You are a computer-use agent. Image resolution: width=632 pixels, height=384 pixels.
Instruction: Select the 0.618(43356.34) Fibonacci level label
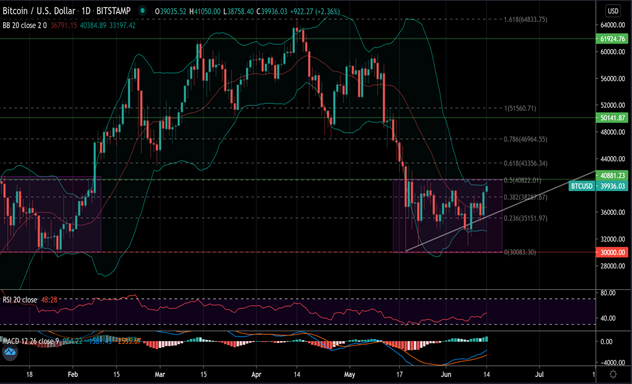click(526, 163)
